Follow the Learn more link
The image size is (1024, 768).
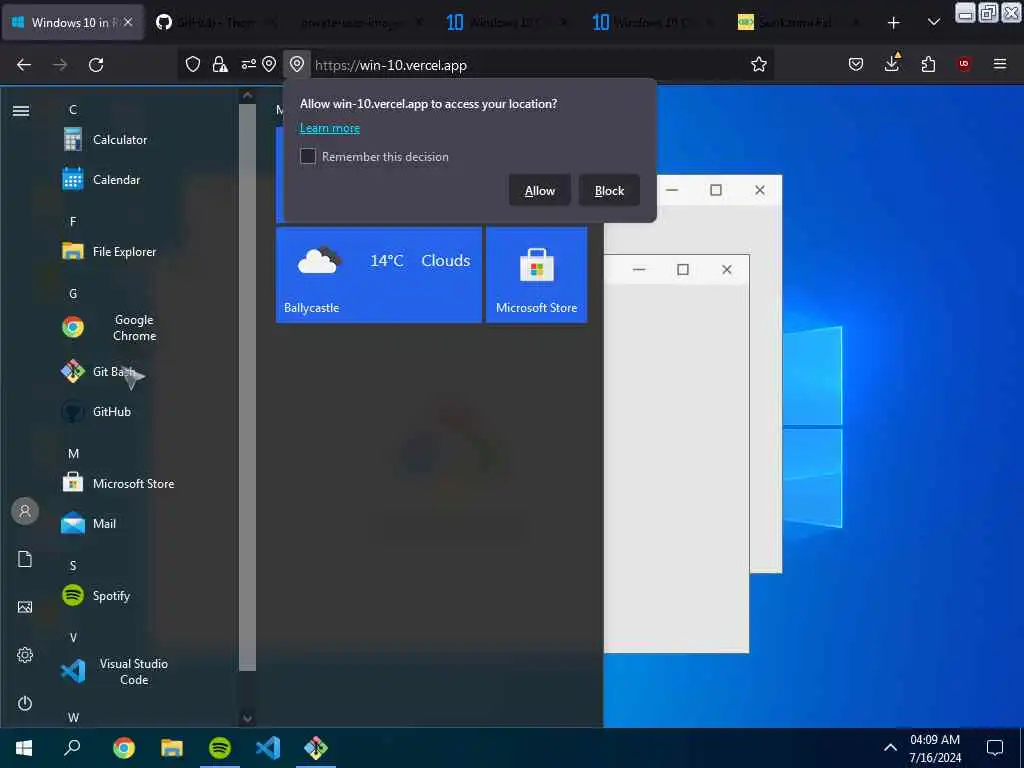[330, 128]
